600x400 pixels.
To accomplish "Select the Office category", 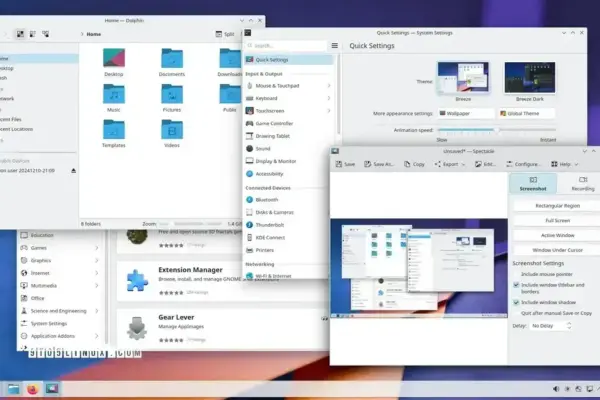I will 60,298.
